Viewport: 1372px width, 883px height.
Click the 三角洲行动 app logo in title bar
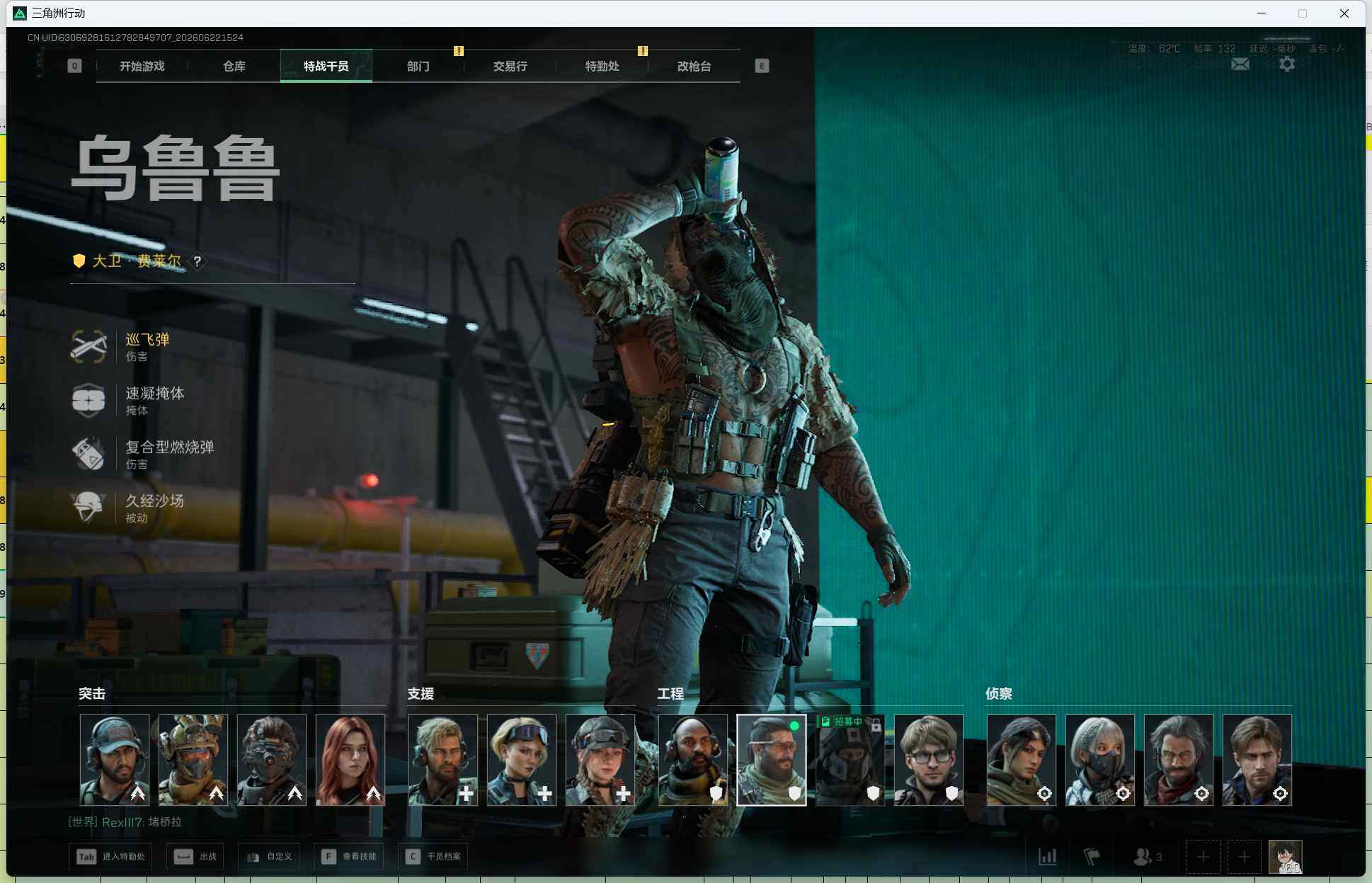(20, 13)
